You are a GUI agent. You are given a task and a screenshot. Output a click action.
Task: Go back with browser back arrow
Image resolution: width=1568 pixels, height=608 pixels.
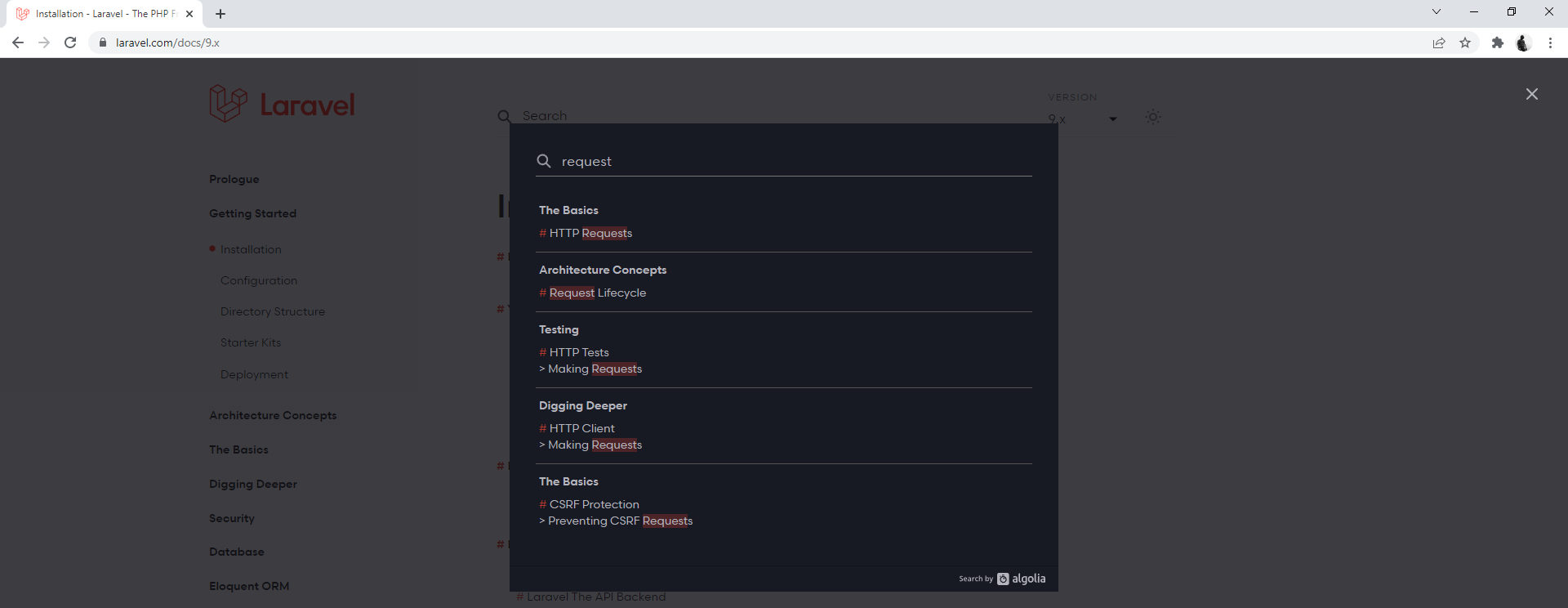[x=18, y=42]
